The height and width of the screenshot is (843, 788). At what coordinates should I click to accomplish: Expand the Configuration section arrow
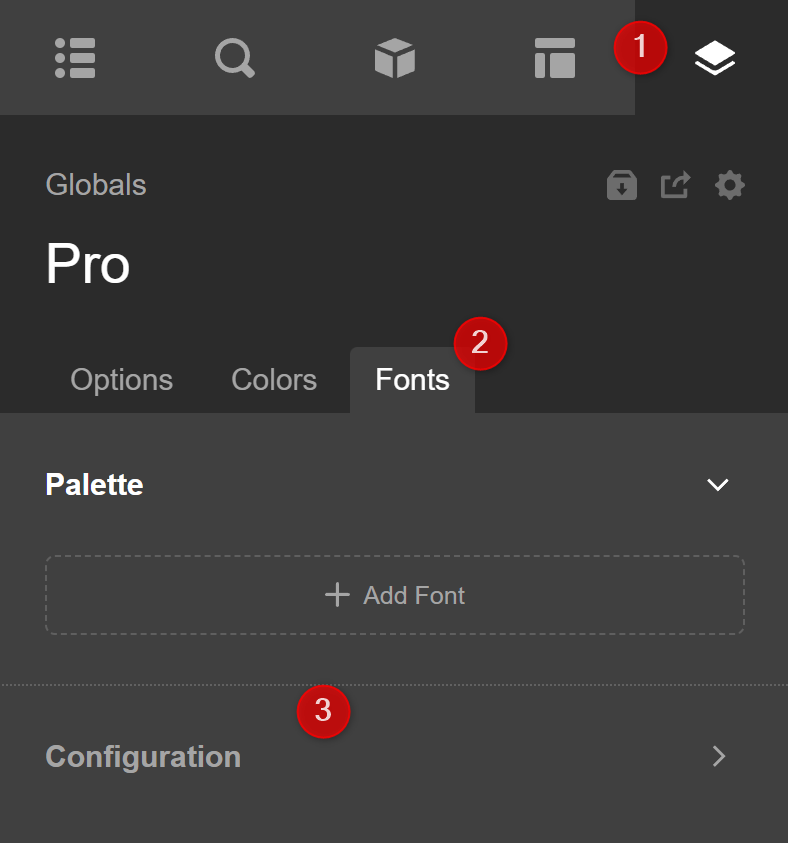(719, 757)
